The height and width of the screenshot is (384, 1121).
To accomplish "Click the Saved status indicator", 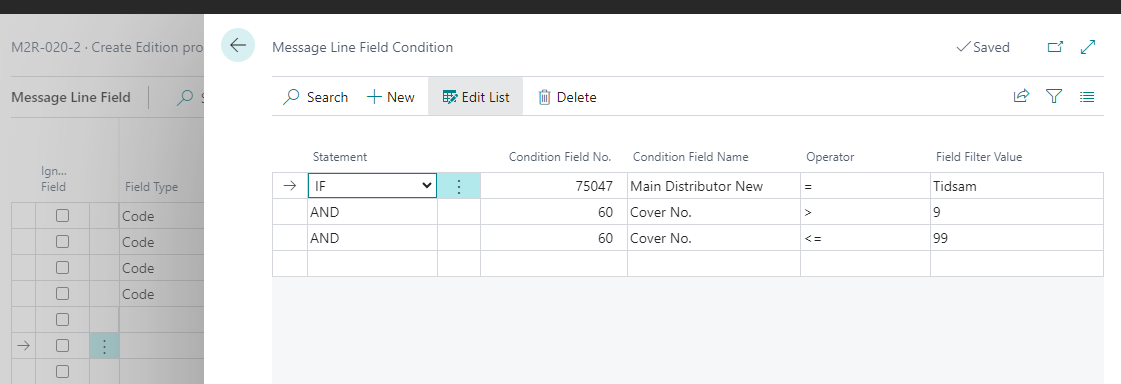I will [x=983, y=47].
